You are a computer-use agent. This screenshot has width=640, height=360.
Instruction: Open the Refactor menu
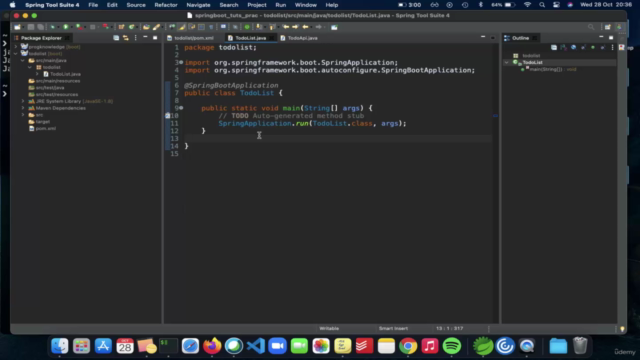tap(166, 5)
